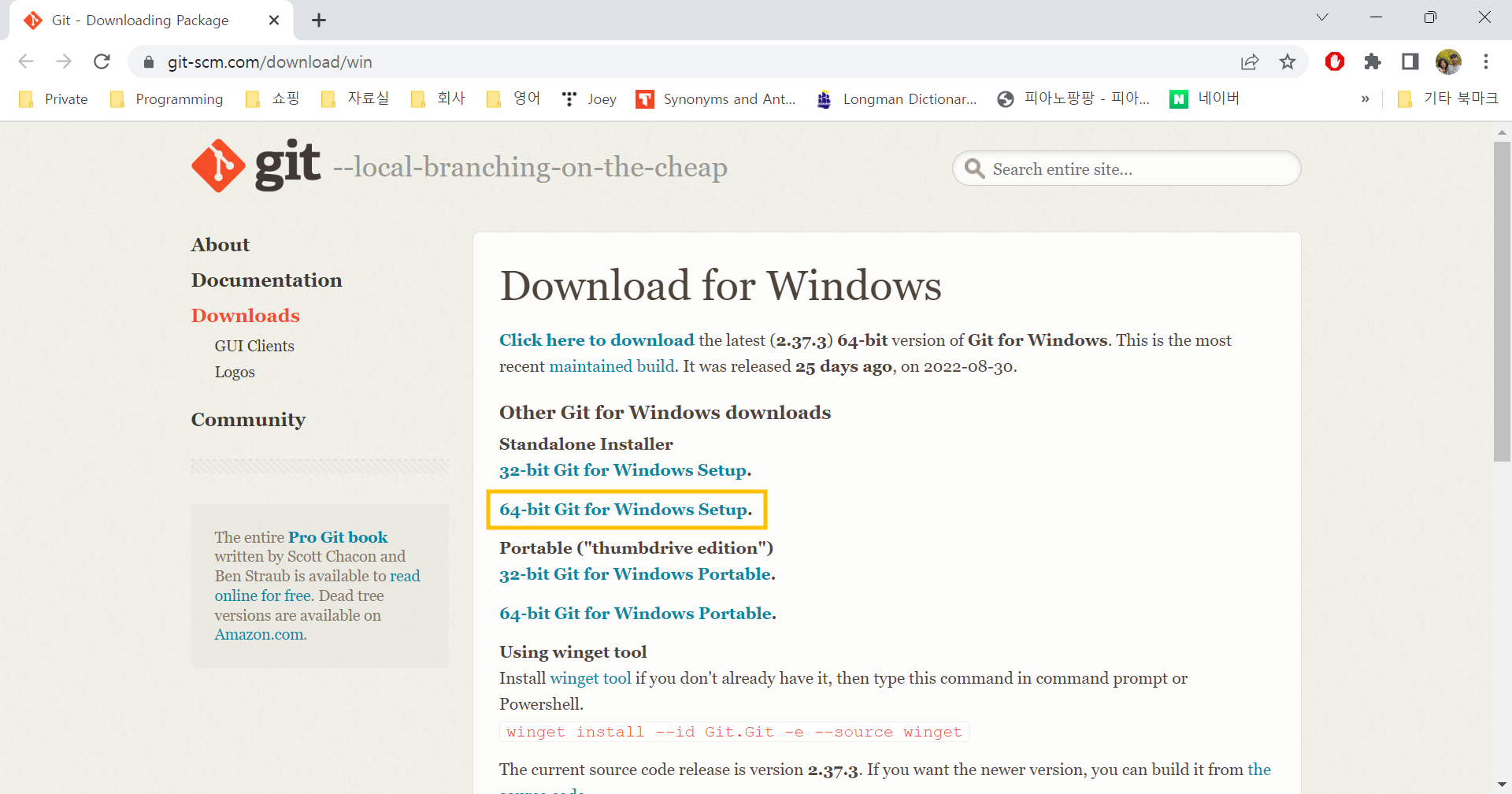
Task: Open the Joey bookmark
Action: pos(589,99)
